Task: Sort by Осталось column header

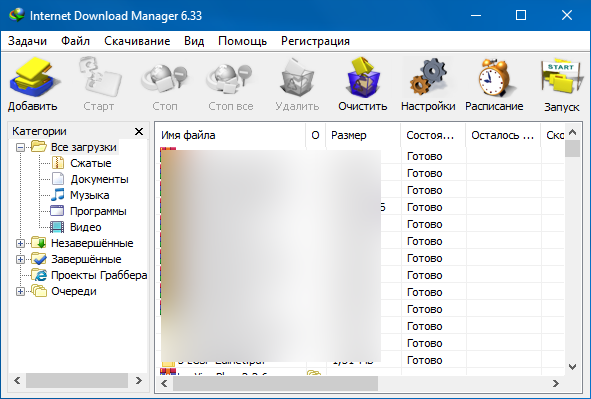Action: (x=503, y=135)
